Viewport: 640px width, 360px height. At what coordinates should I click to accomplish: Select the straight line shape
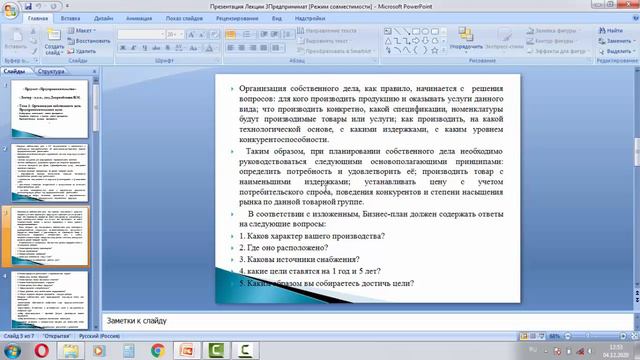click(397, 31)
